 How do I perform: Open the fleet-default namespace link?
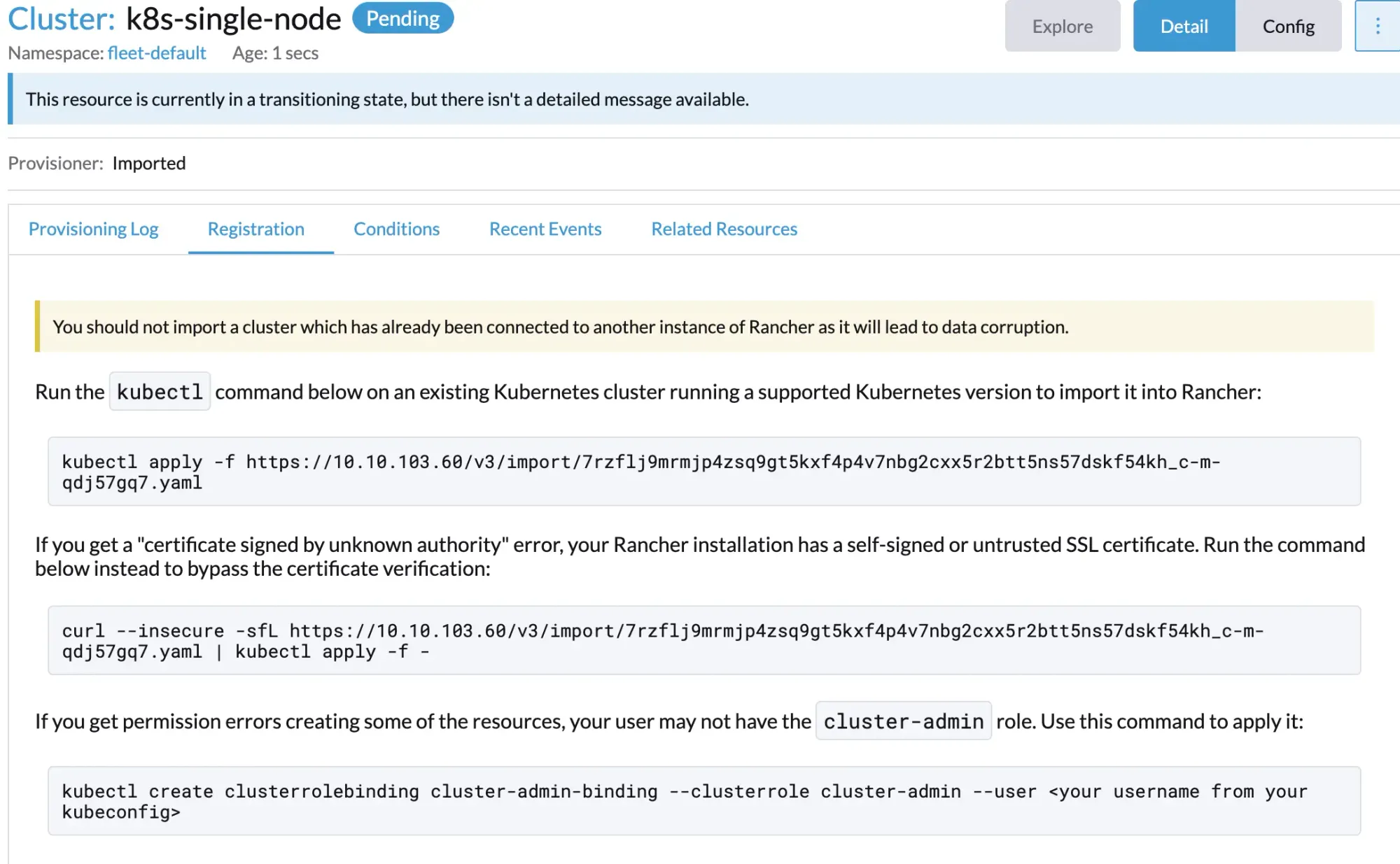click(x=157, y=53)
